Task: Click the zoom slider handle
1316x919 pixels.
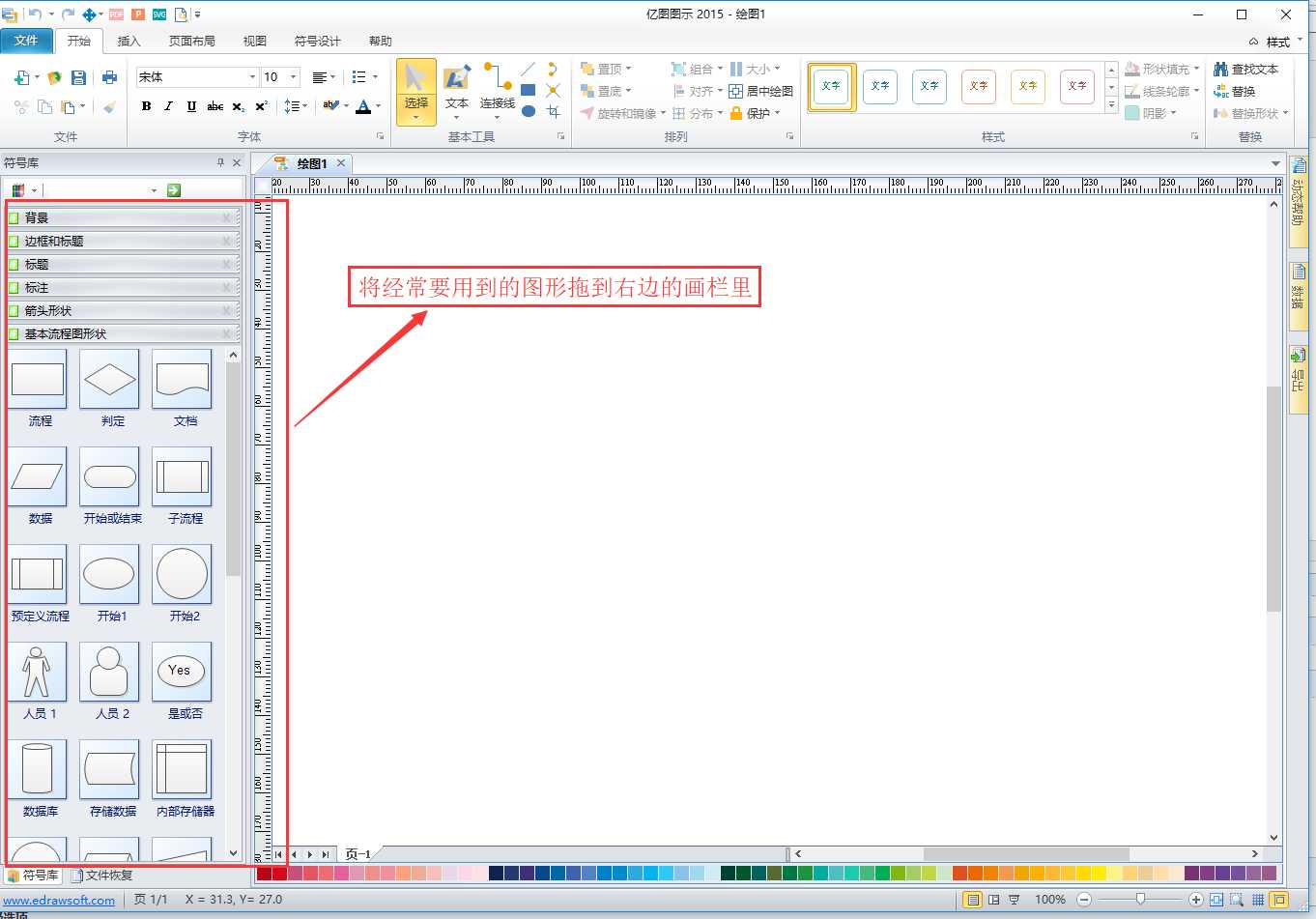Action: tap(1140, 900)
